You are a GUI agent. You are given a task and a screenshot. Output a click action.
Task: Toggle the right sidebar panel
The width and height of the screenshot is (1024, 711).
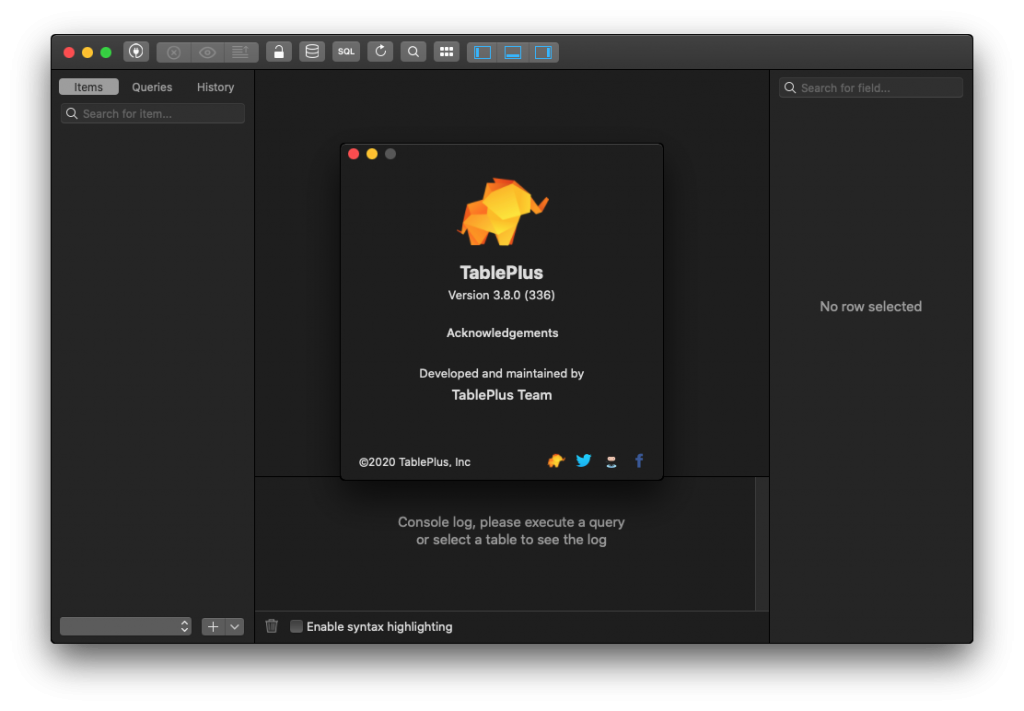543,52
